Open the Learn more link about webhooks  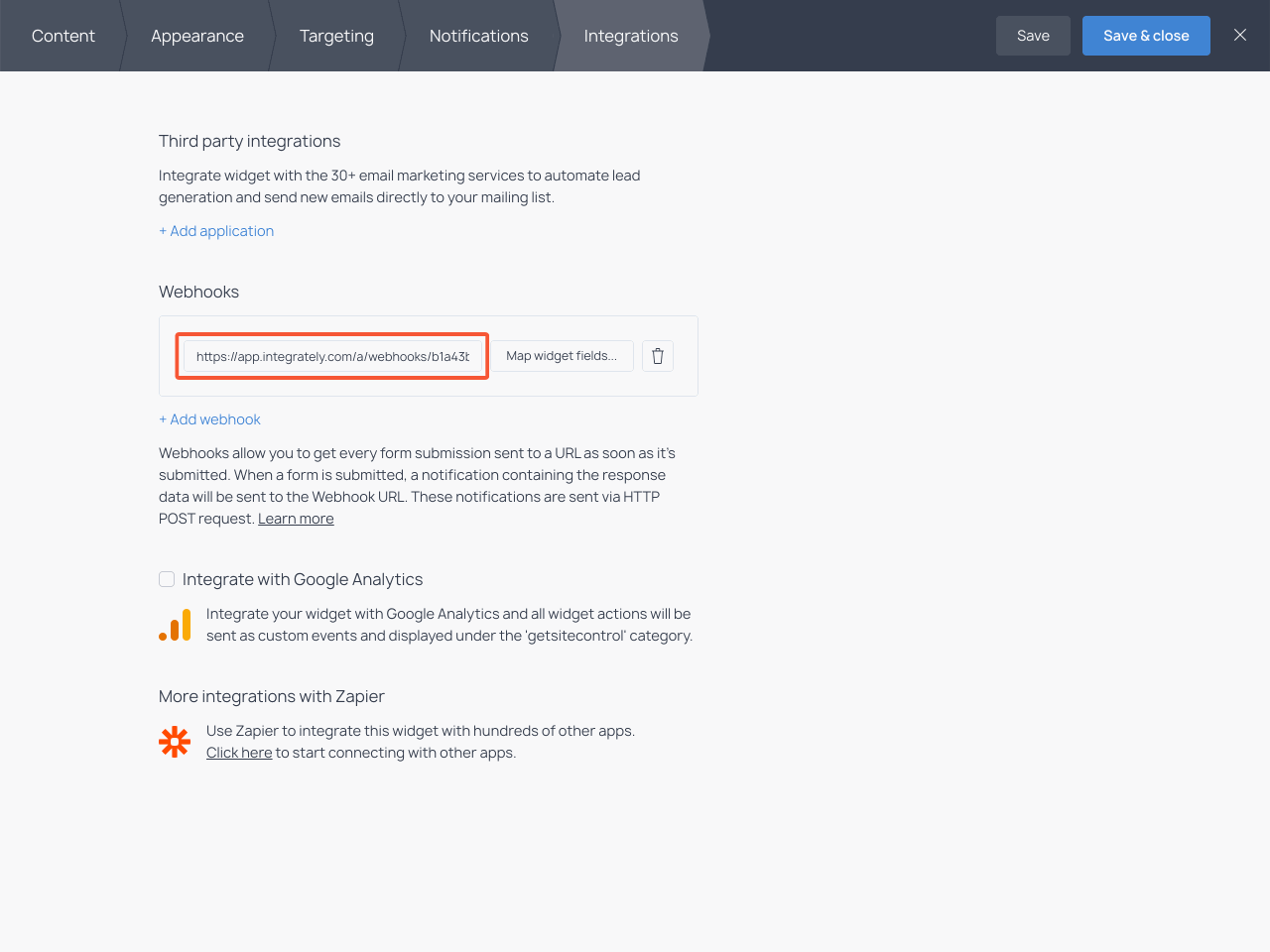(296, 519)
